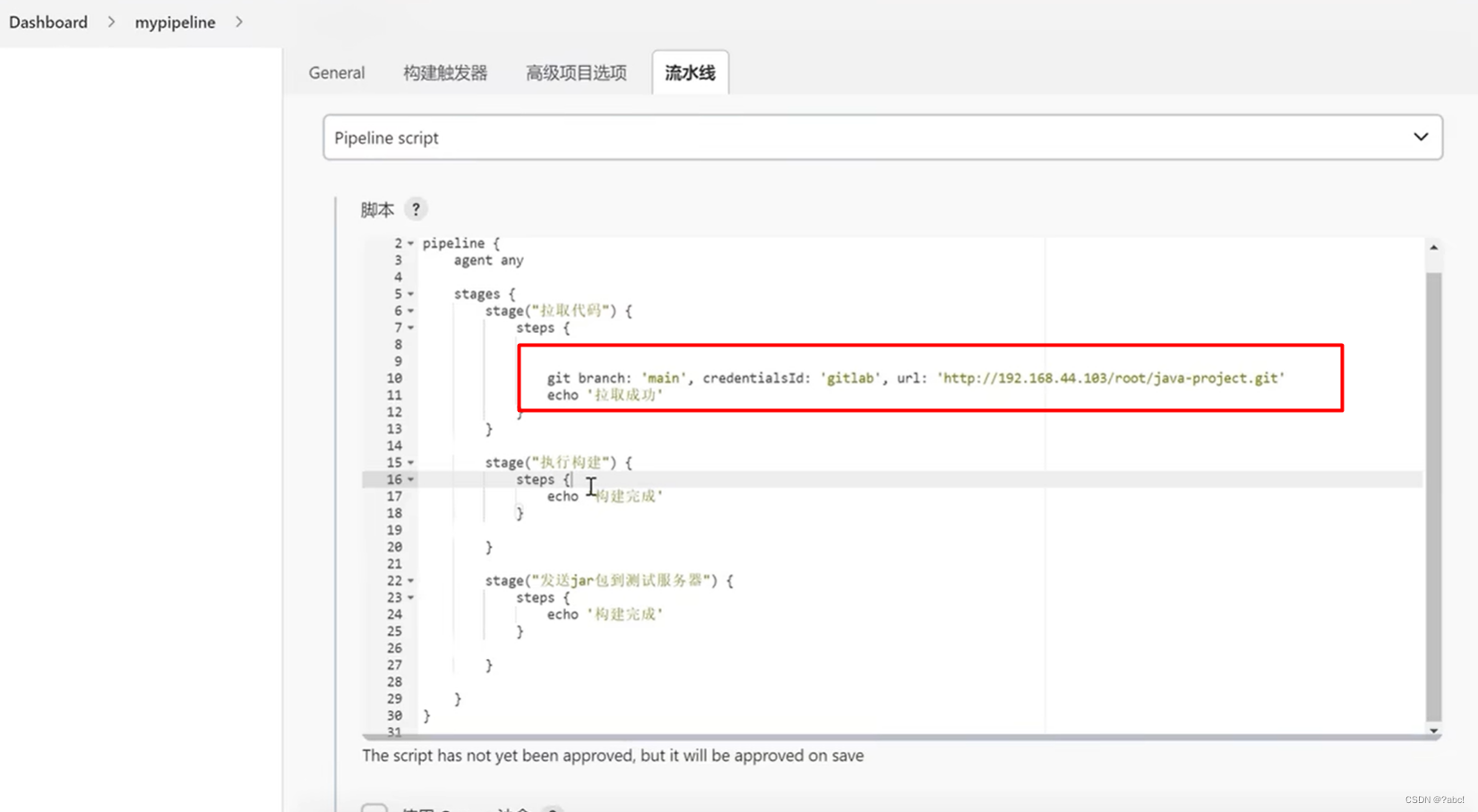
Task: Go to Dashboard breadcrumb link
Action: (x=48, y=21)
